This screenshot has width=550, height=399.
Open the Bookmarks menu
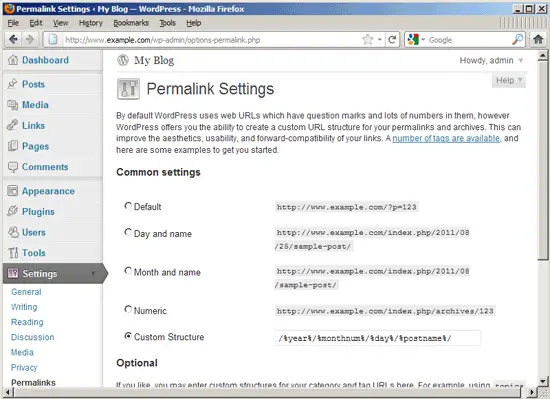131,23
